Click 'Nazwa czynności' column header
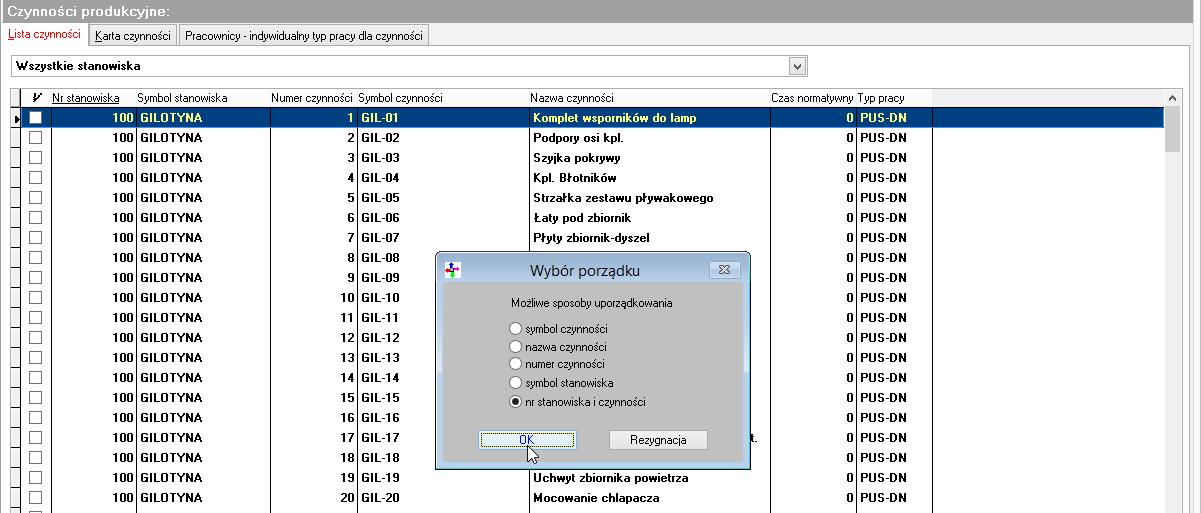The height and width of the screenshot is (513, 1201). (x=573, y=98)
